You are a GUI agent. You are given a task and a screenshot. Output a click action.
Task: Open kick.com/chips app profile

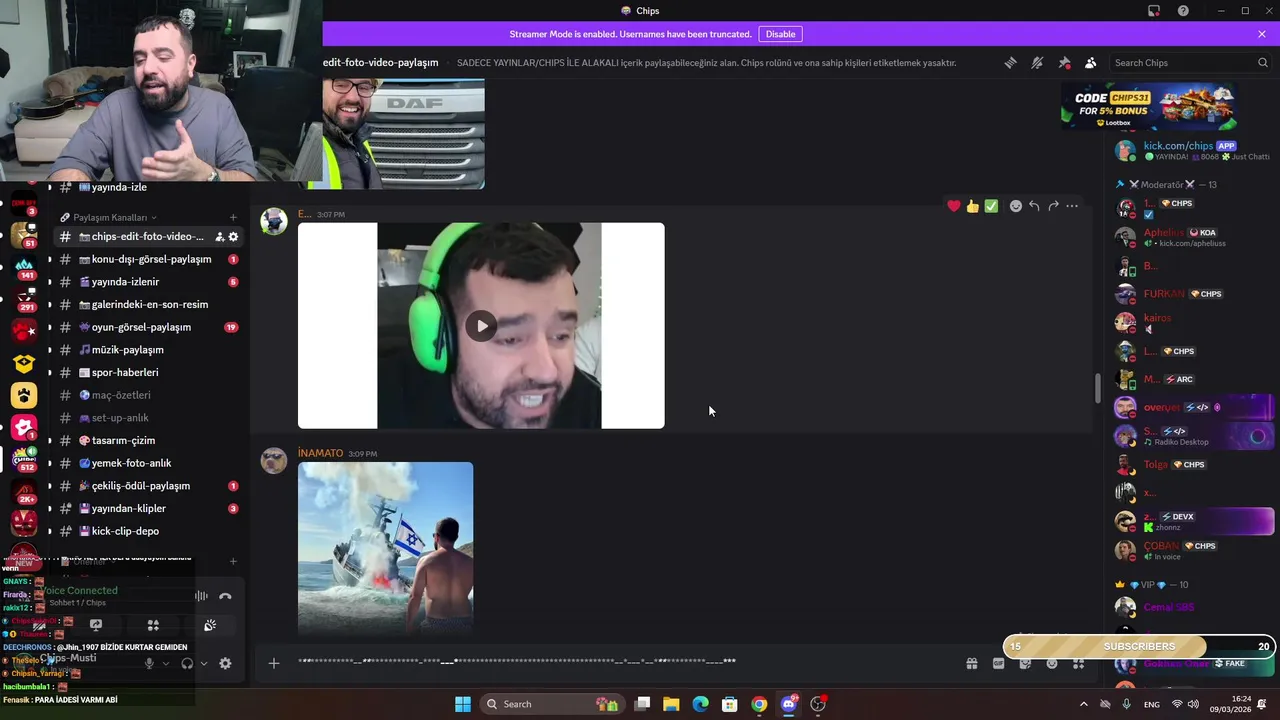pyautogui.click(x=1192, y=150)
